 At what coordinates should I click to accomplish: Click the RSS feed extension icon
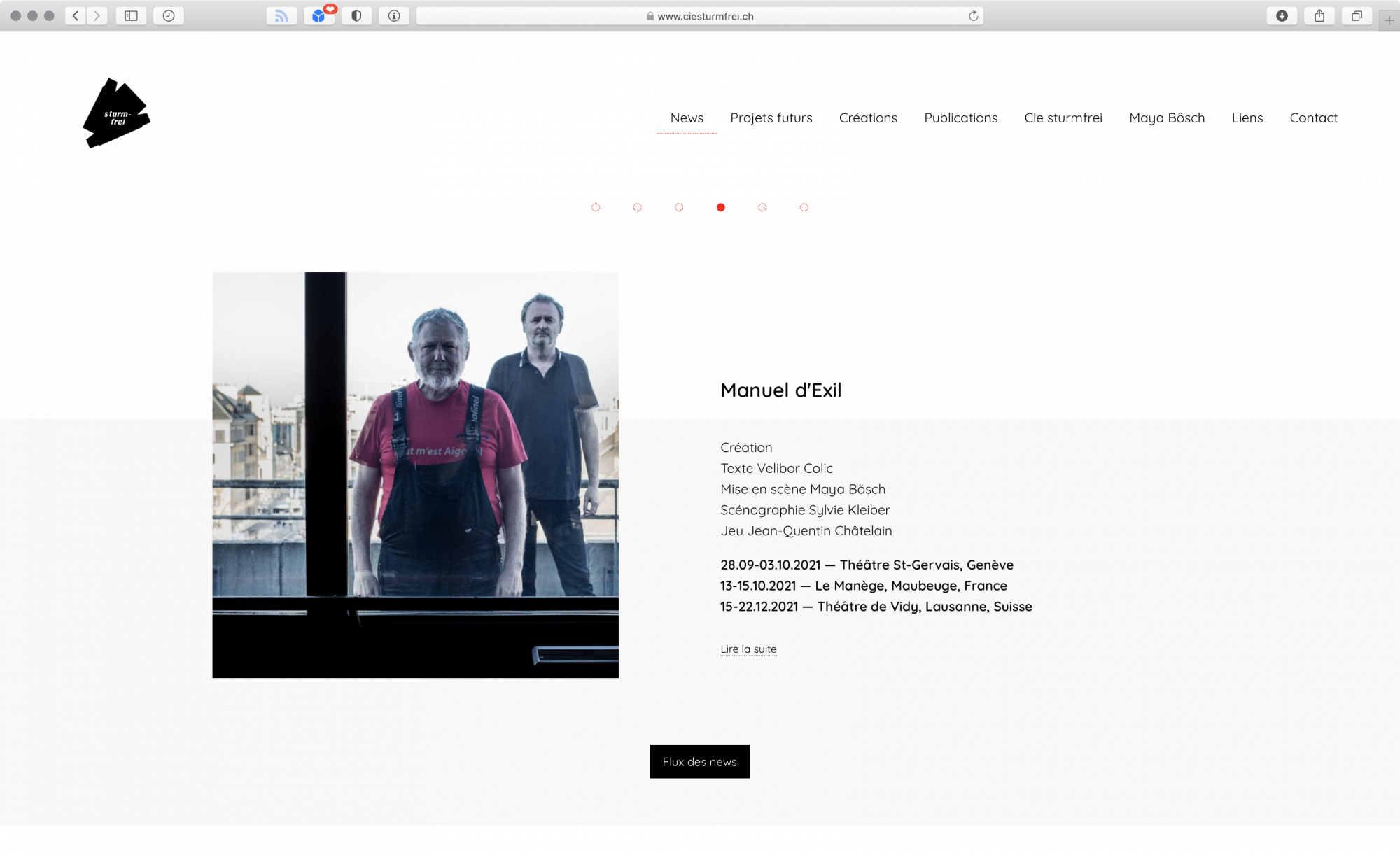click(x=281, y=15)
